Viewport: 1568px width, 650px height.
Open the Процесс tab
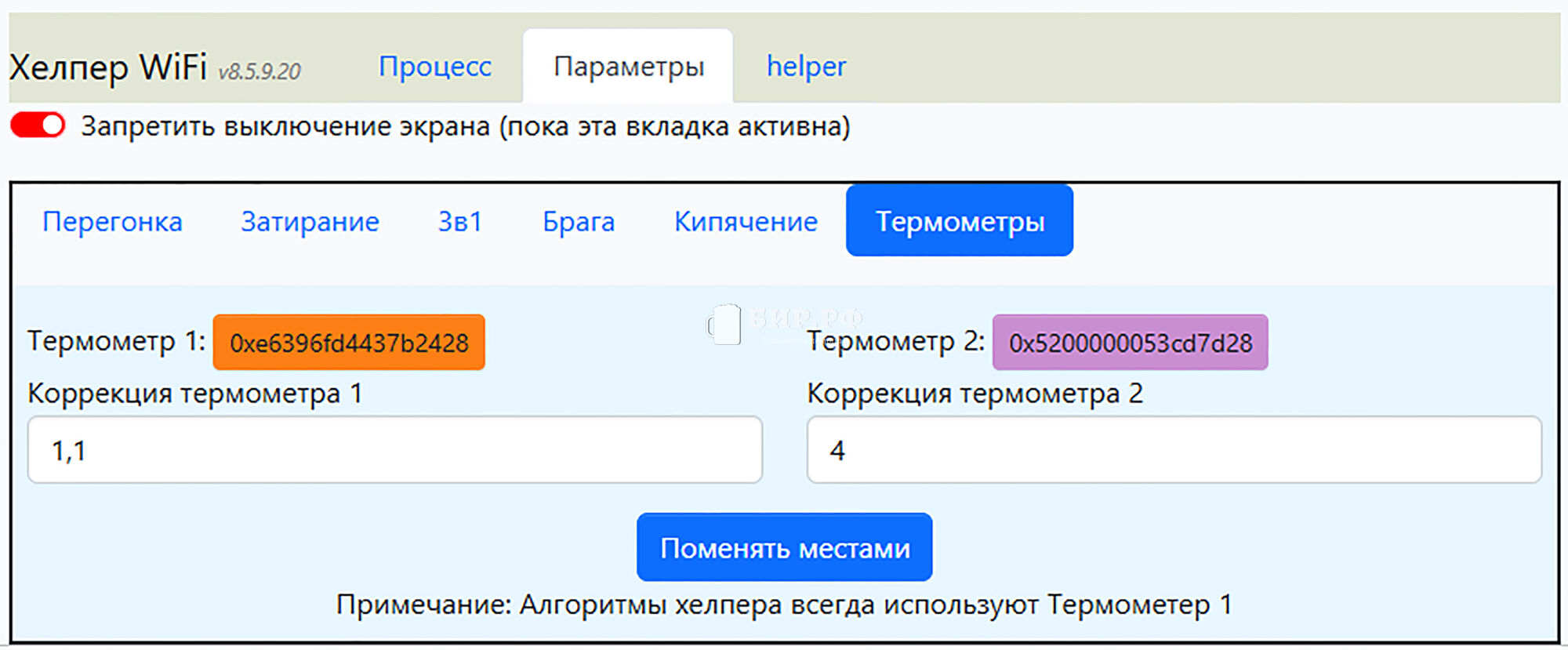pos(435,67)
